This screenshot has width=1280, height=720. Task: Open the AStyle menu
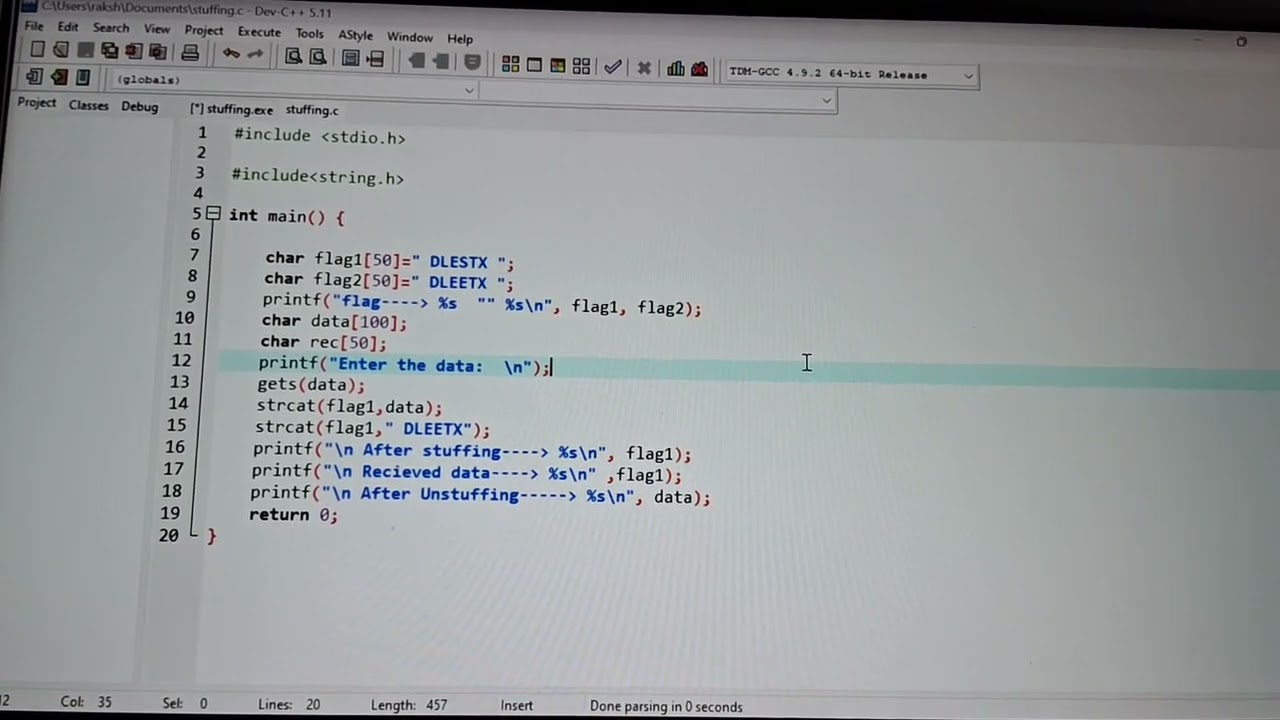pos(355,35)
